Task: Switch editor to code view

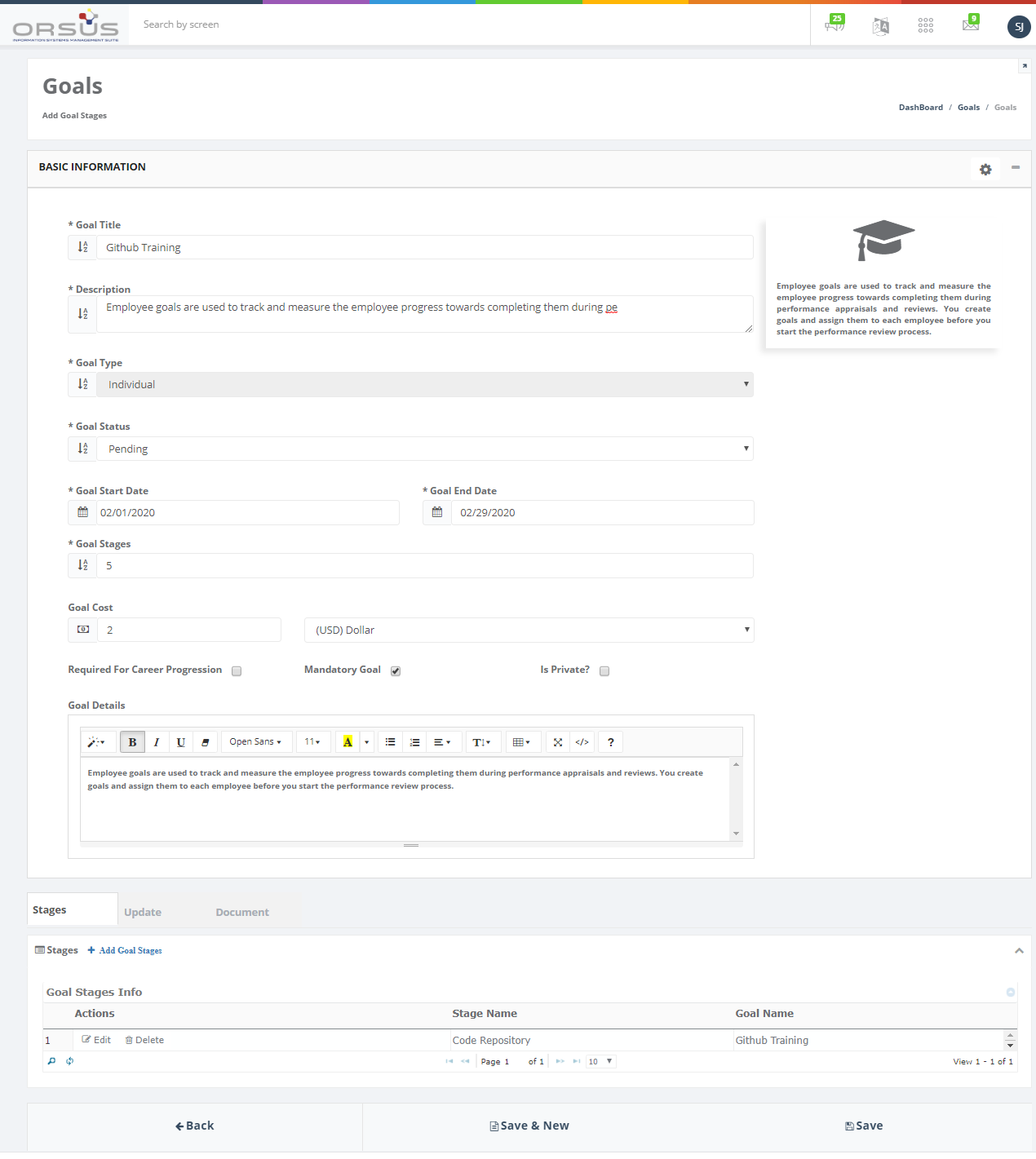Action: 582,742
